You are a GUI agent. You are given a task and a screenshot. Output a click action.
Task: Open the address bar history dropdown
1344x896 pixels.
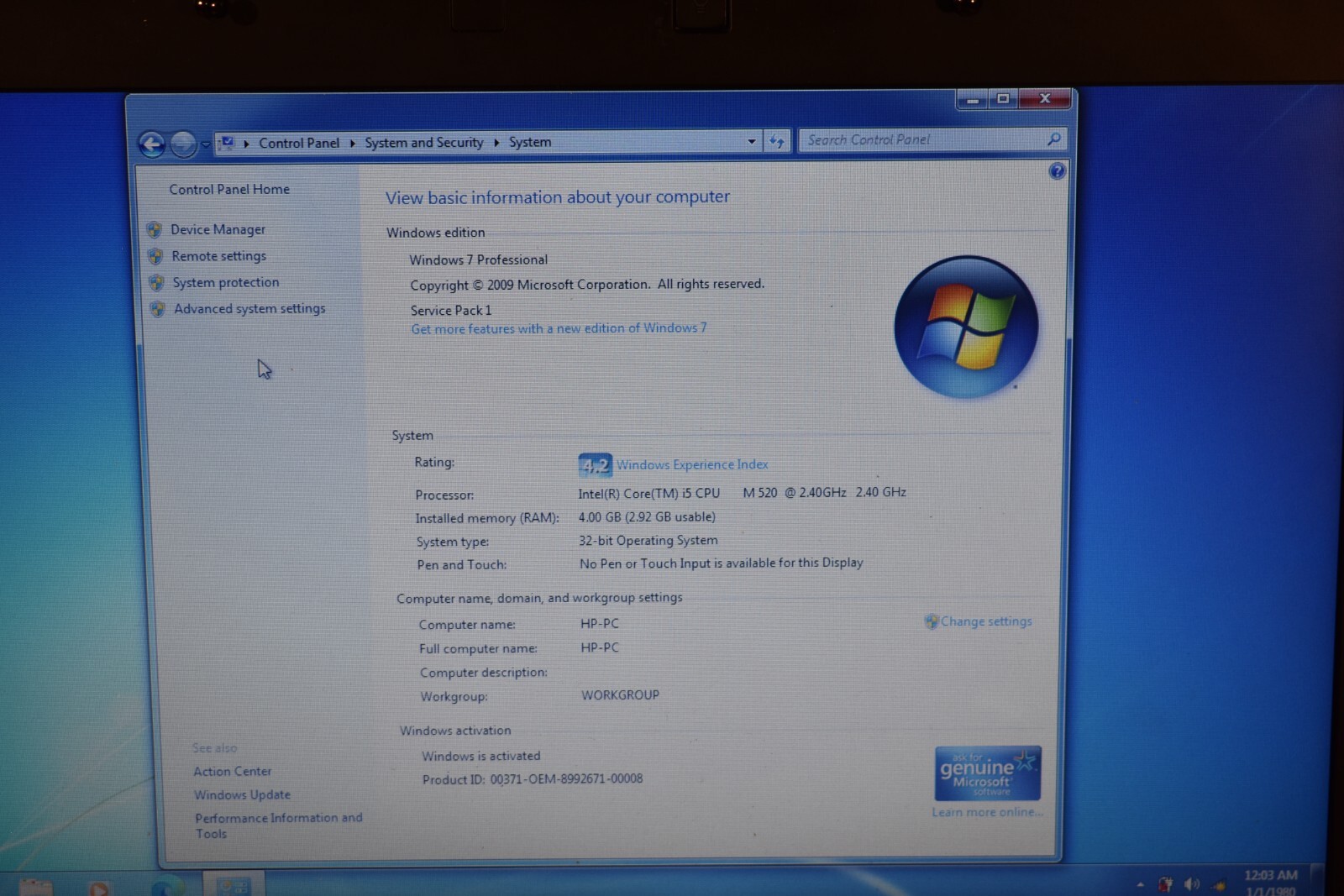tap(751, 141)
